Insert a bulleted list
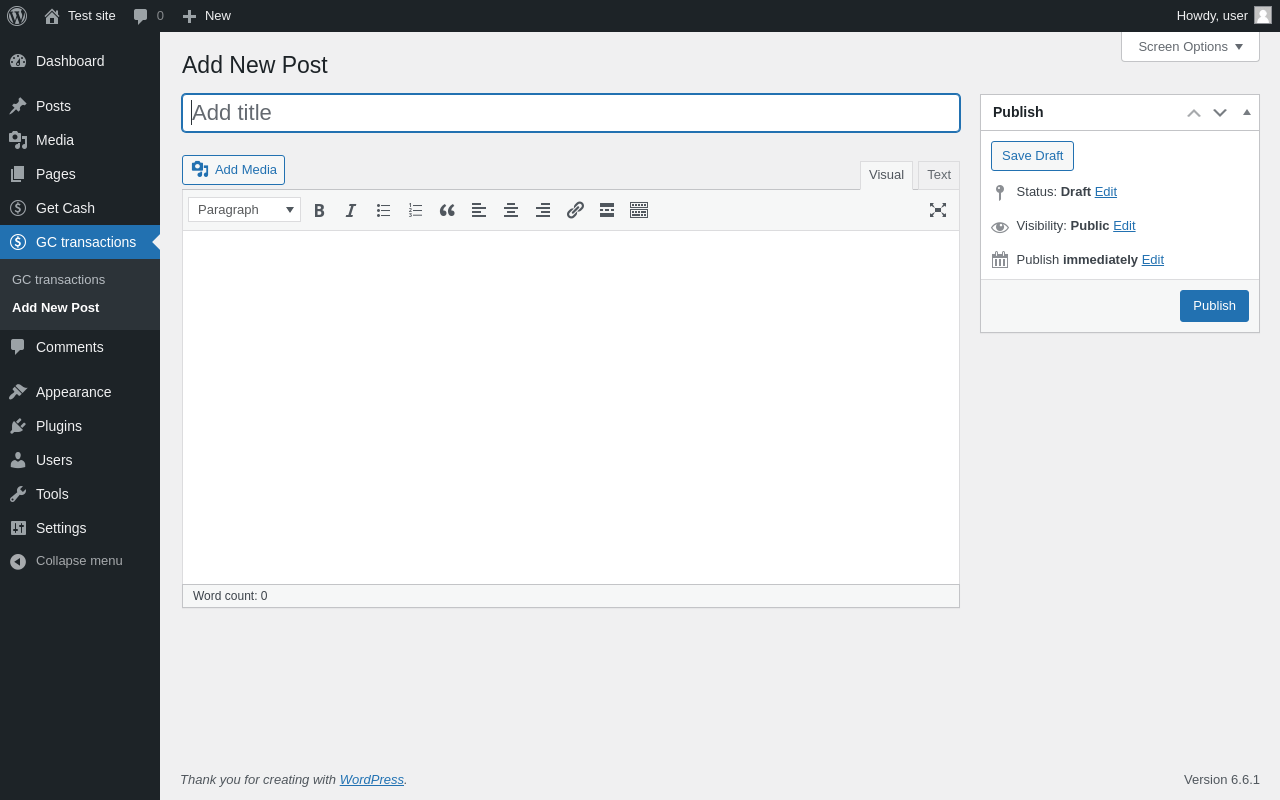Screen dimensions: 1280x800 click(383, 210)
